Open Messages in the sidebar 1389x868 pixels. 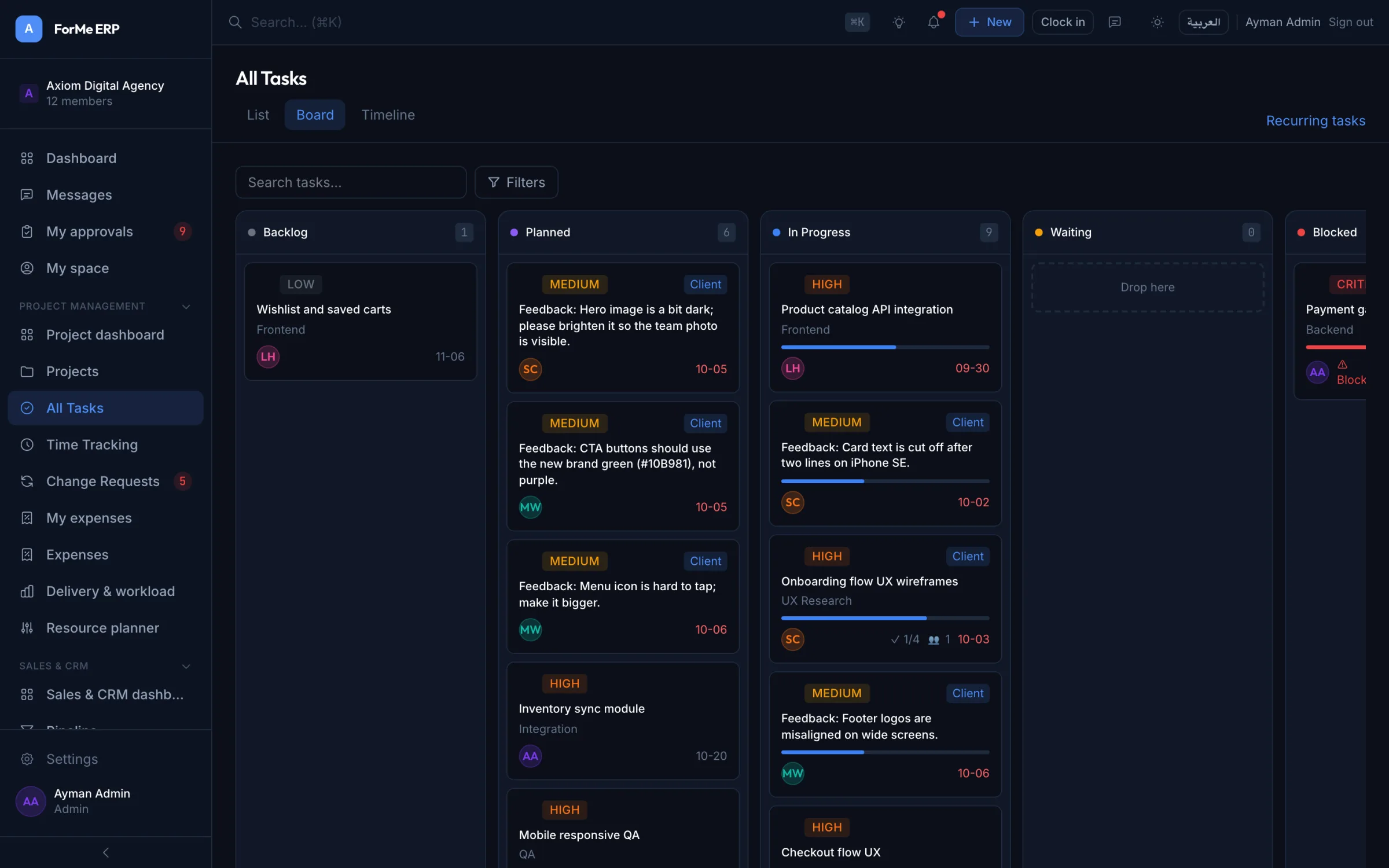click(x=105, y=194)
